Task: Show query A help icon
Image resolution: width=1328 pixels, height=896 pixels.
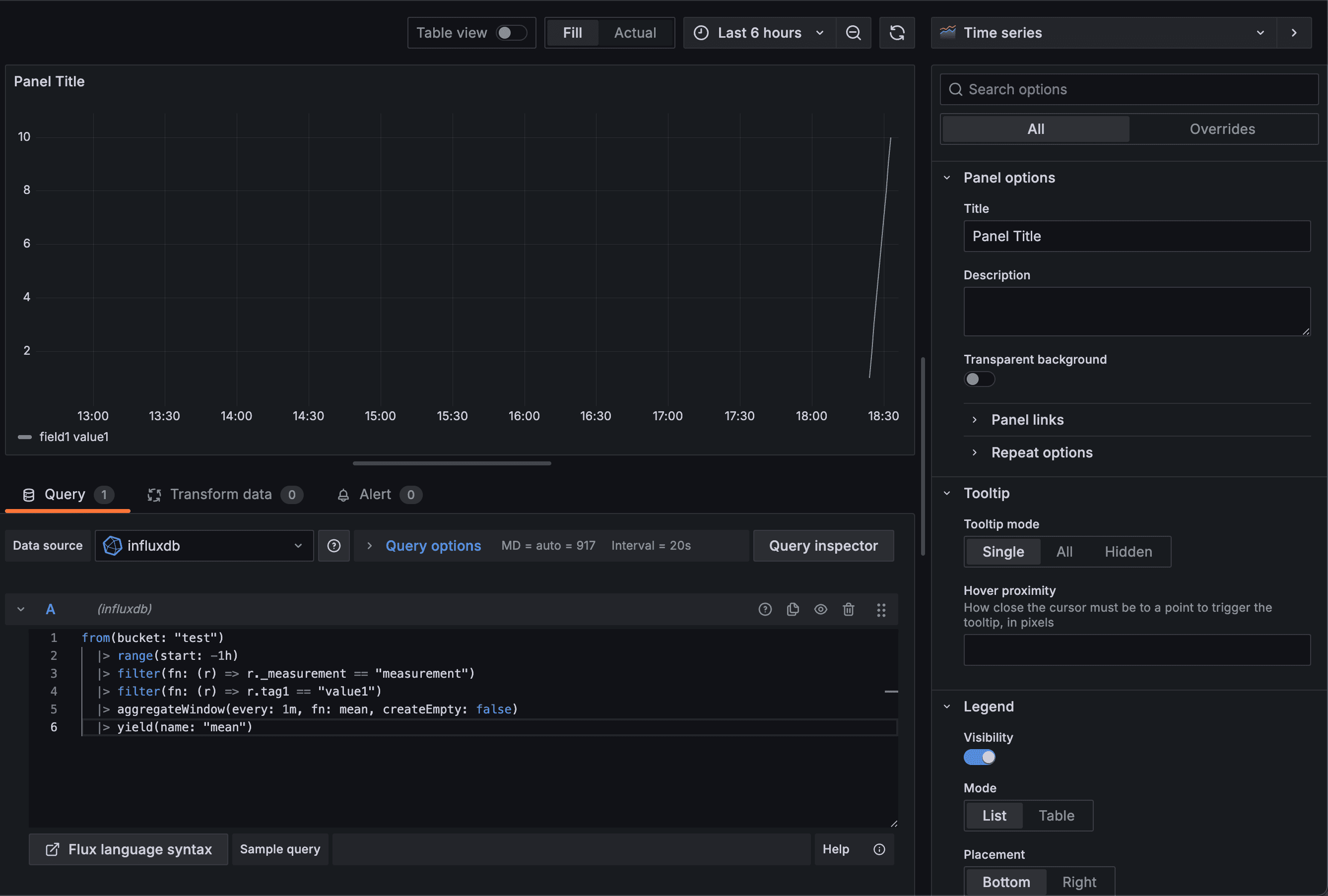Action: click(x=765, y=609)
